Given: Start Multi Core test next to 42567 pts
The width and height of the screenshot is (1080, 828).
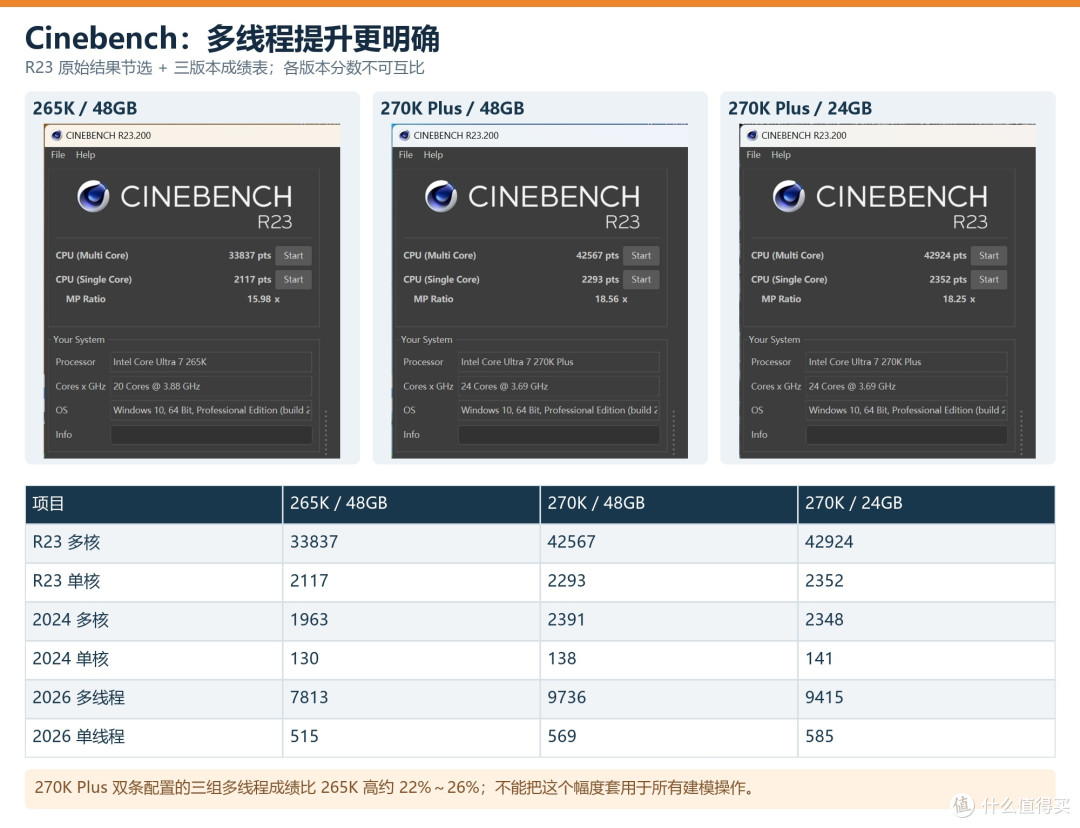Looking at the screenshot, I should 641,256.
